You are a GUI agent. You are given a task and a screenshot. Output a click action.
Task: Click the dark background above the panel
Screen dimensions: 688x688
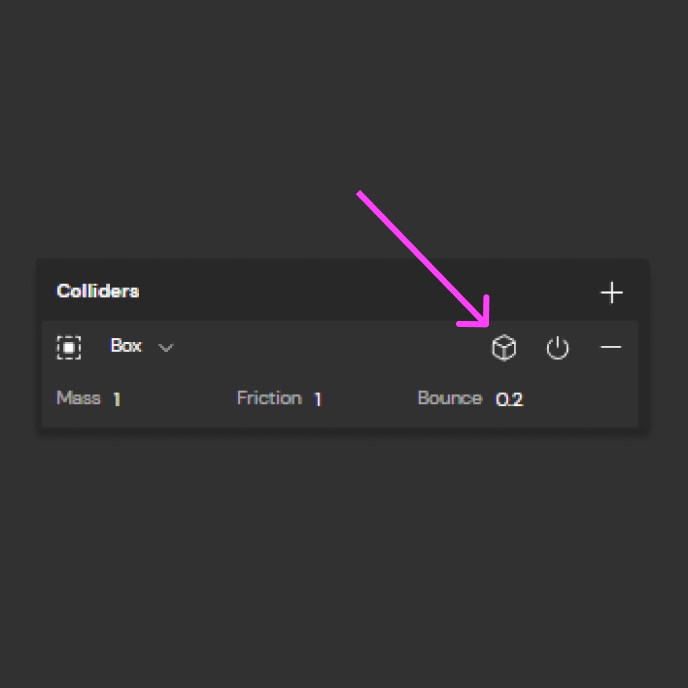click(x=342, y=110)
